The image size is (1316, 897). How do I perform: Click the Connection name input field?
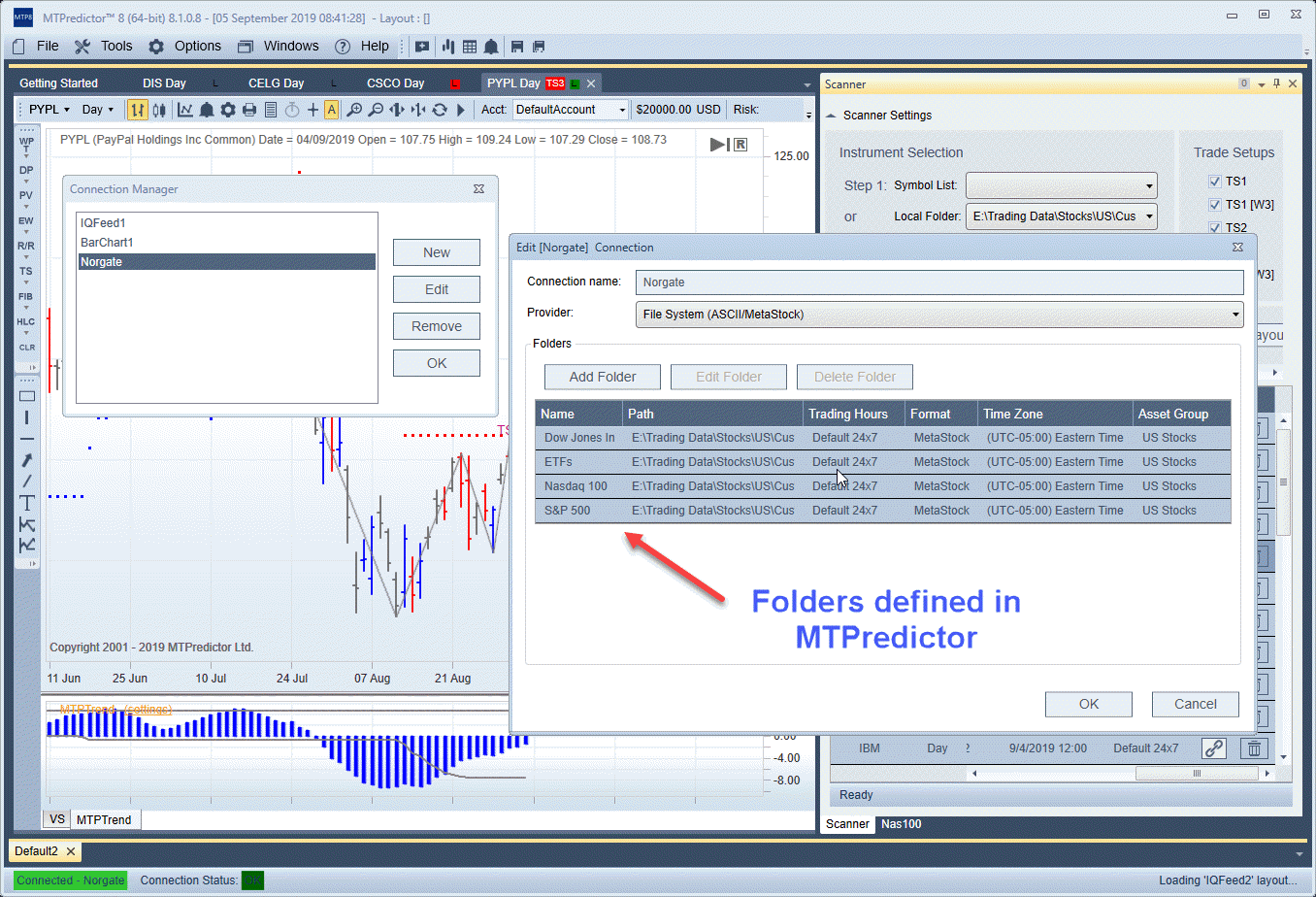click(x=939, y=282)
